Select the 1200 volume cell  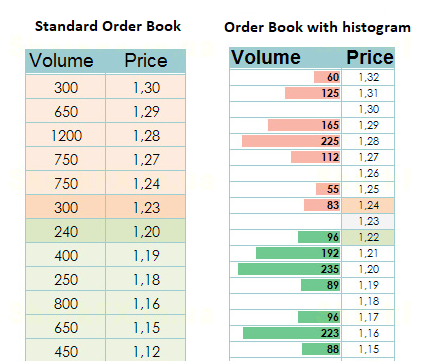[66, 135]
